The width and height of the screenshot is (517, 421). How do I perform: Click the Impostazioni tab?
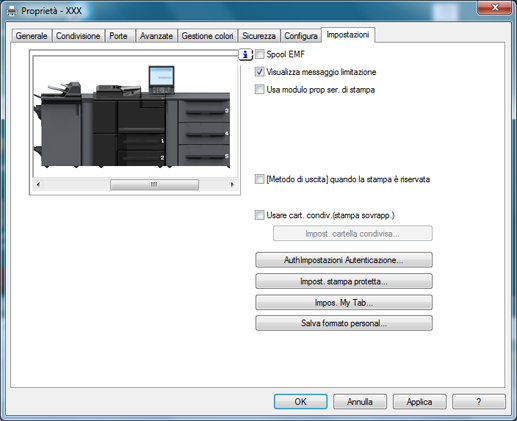(348, 35)
